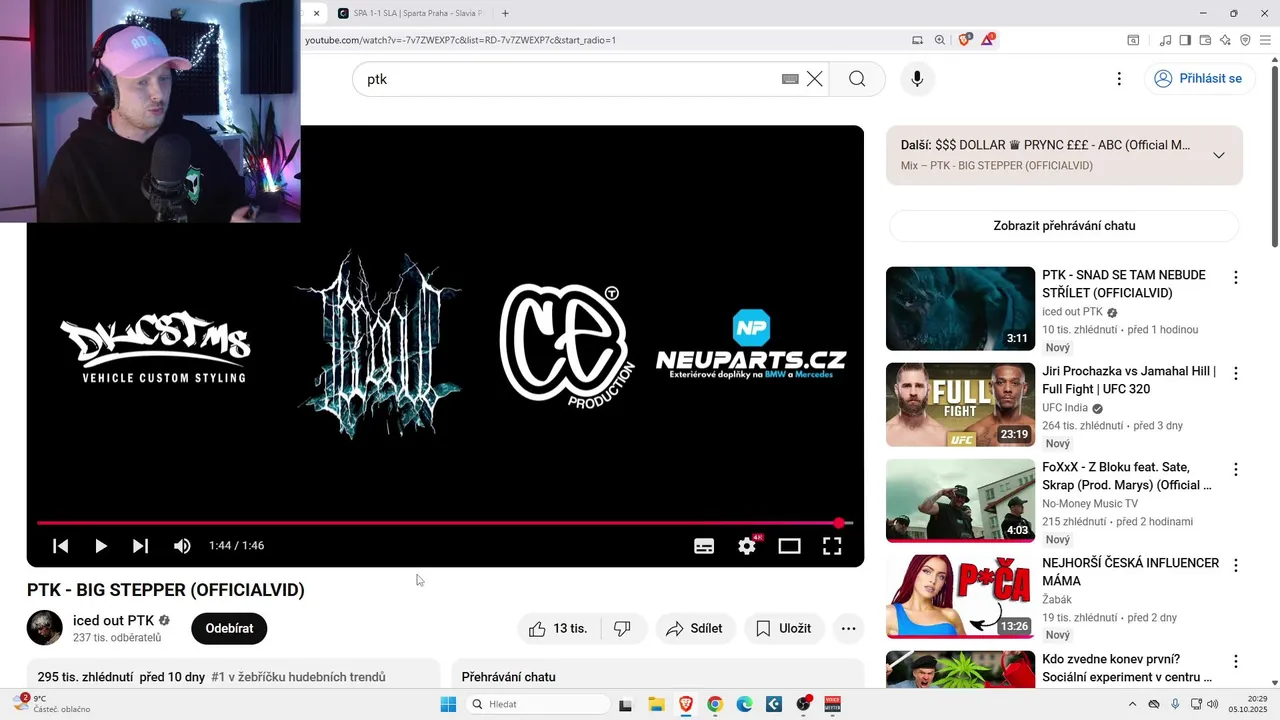Close the current browser tab

coord(317,13)
